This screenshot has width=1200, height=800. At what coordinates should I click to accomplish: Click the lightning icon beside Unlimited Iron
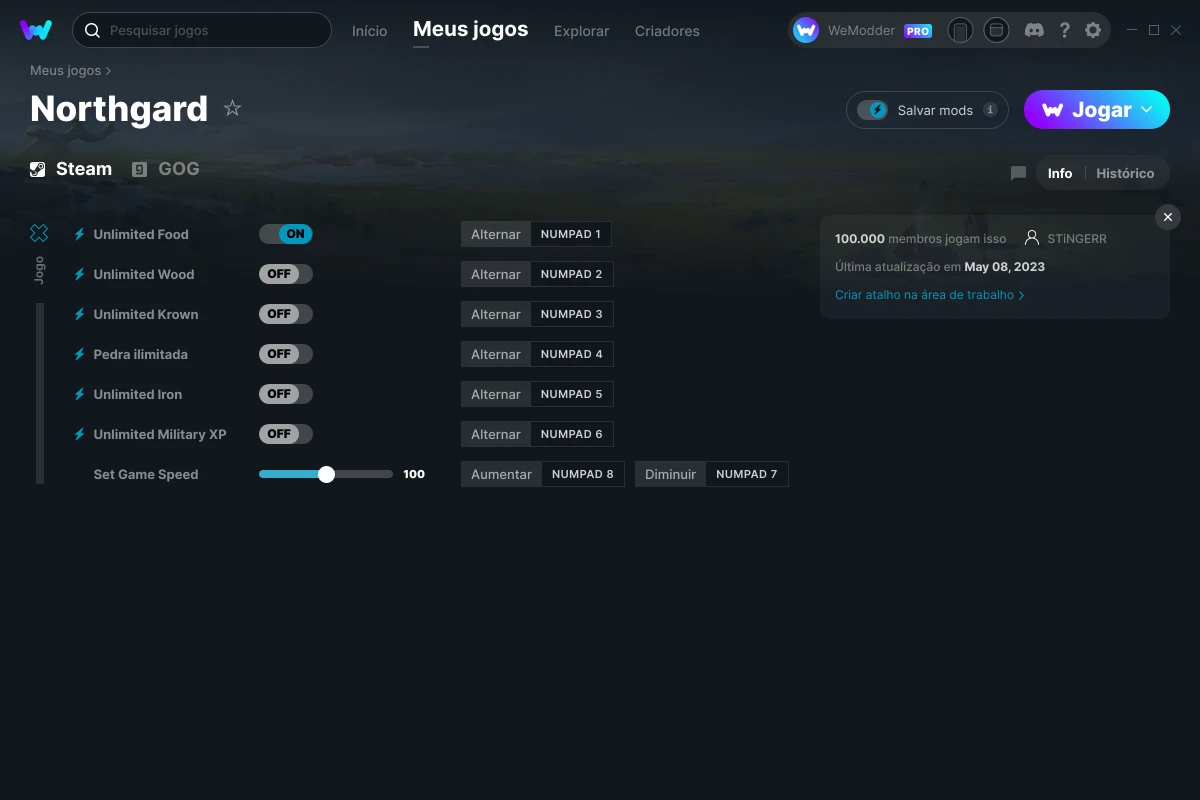80,394
